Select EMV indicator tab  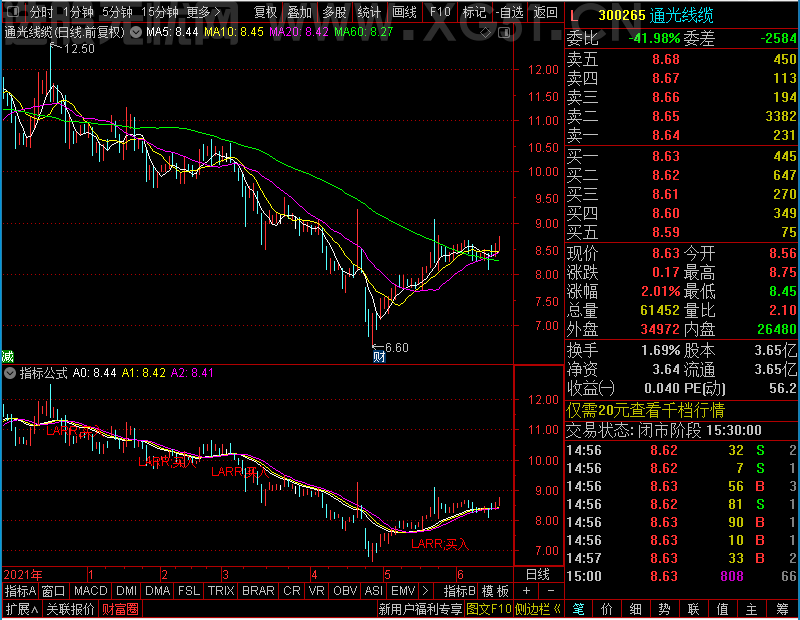coord(403,591)
